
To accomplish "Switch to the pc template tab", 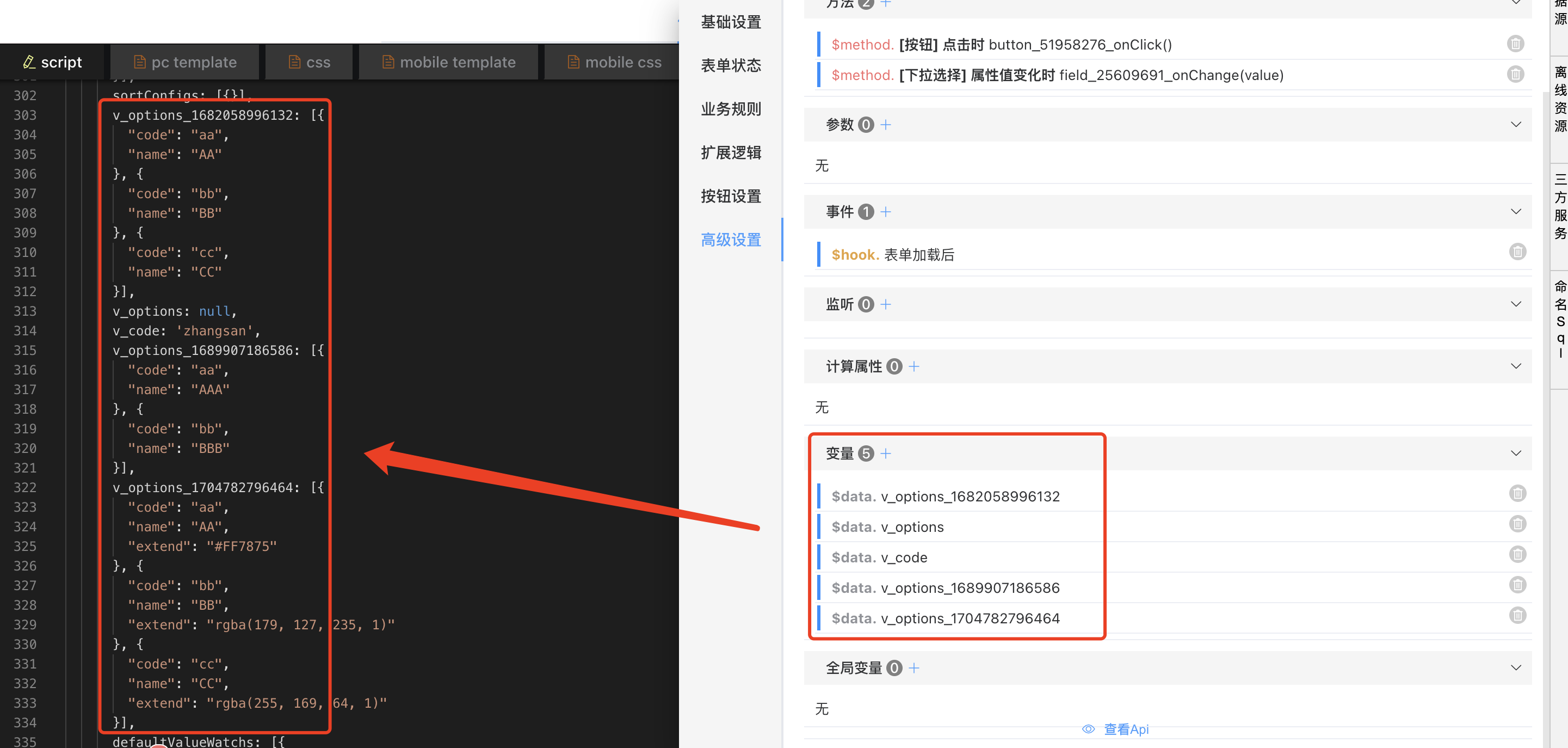I will pos(185,62).
